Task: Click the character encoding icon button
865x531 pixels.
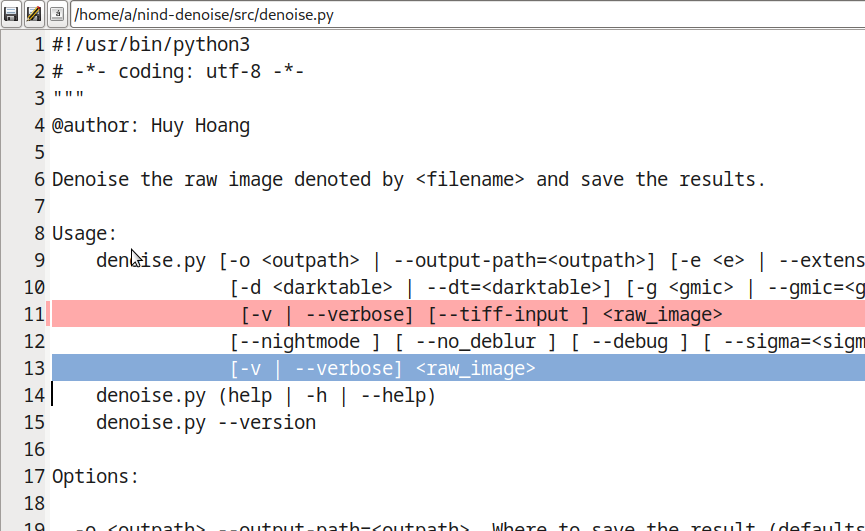Action: click(57, 14)
